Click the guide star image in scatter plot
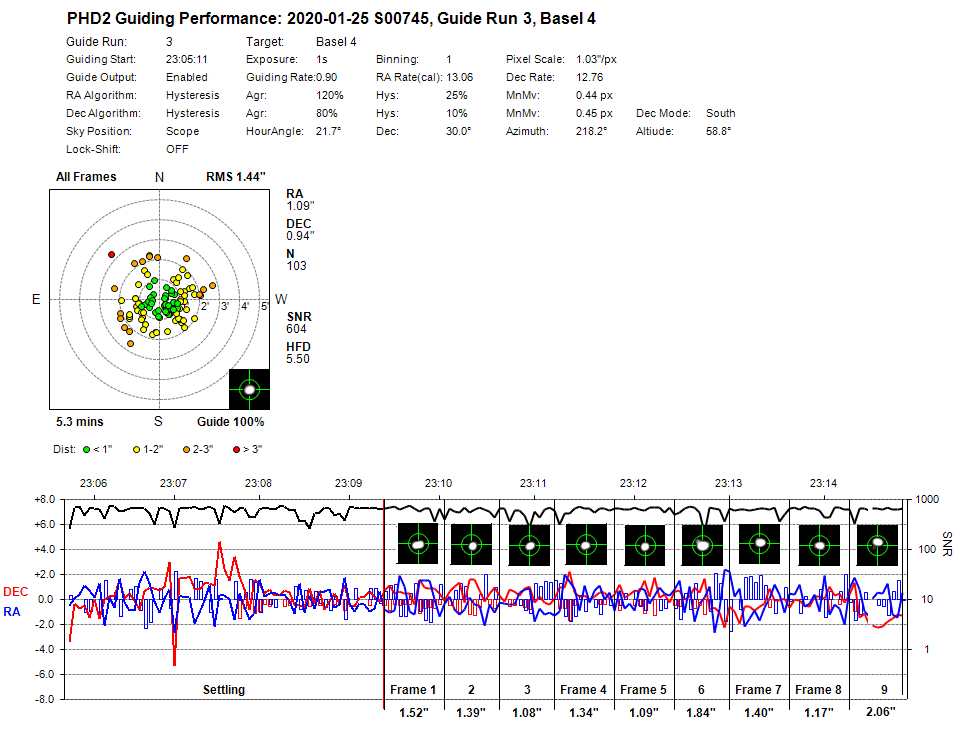 249,389
